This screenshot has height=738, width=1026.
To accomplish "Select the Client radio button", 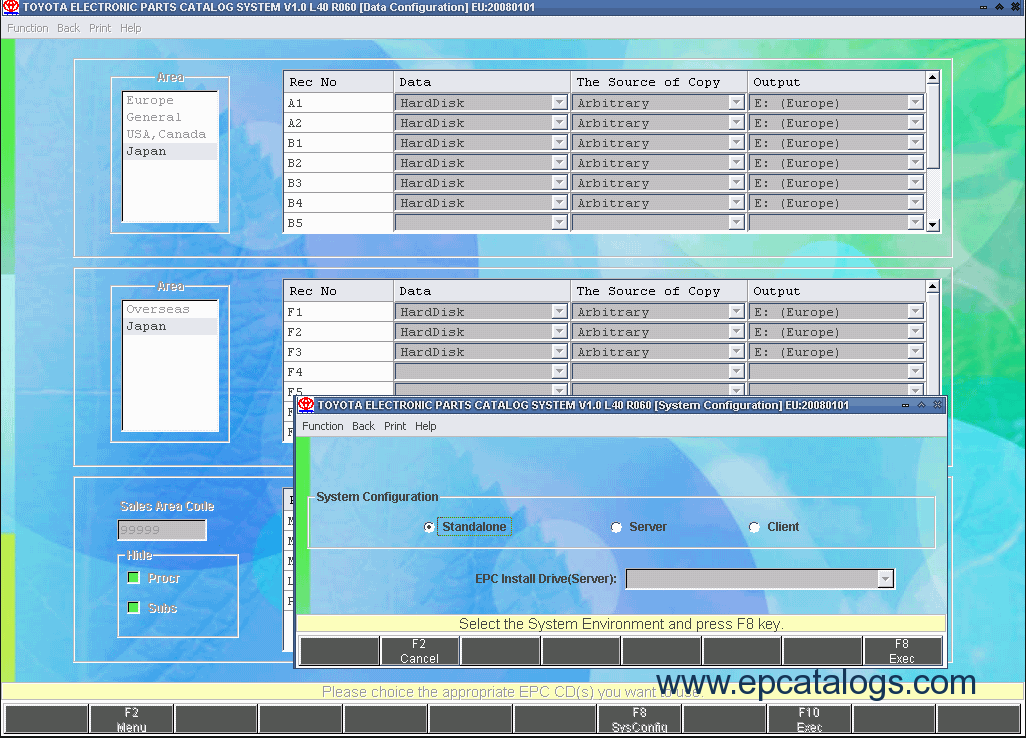I will tap(754, 527).
